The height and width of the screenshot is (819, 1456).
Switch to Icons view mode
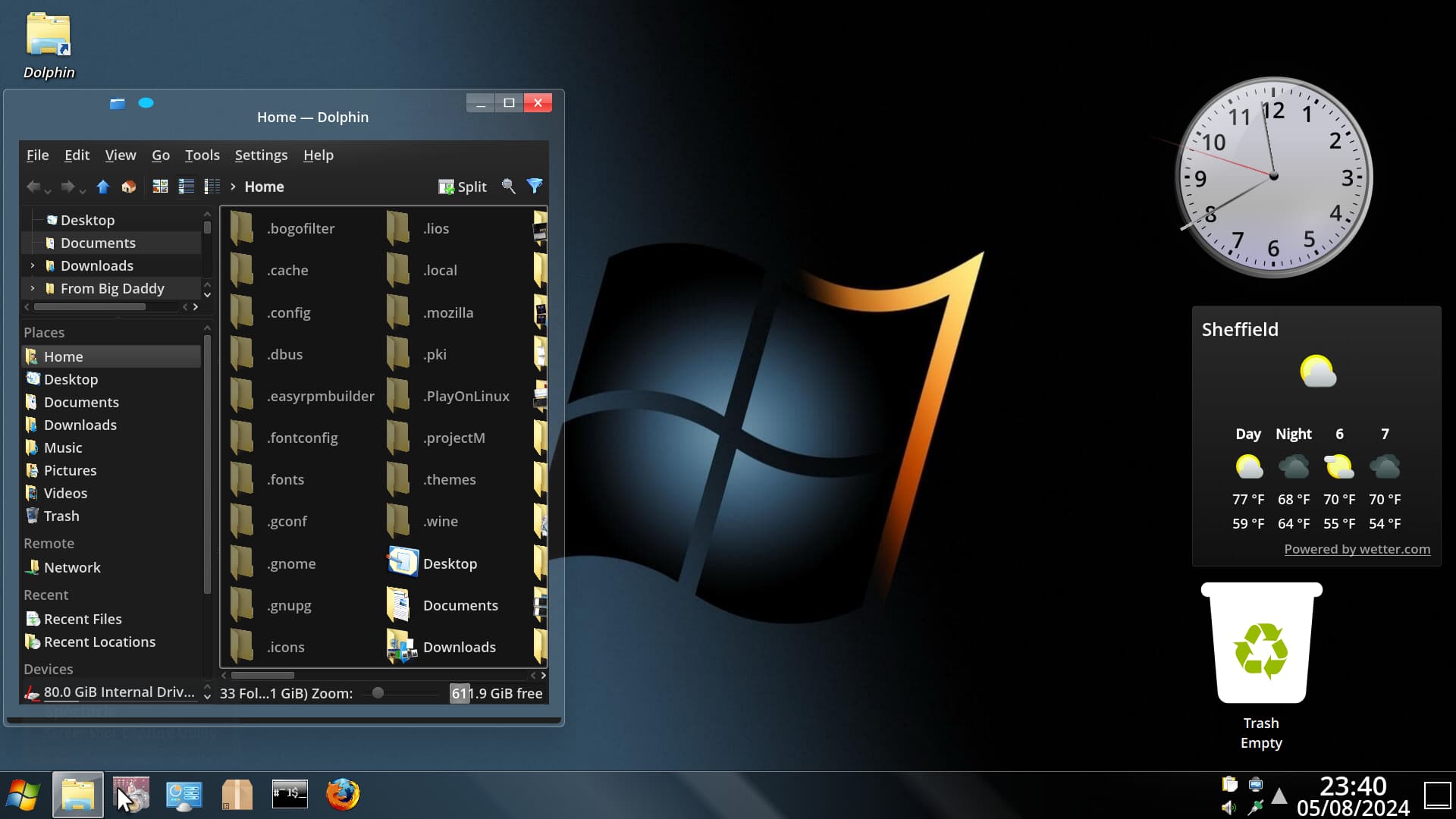pos(160,187)
